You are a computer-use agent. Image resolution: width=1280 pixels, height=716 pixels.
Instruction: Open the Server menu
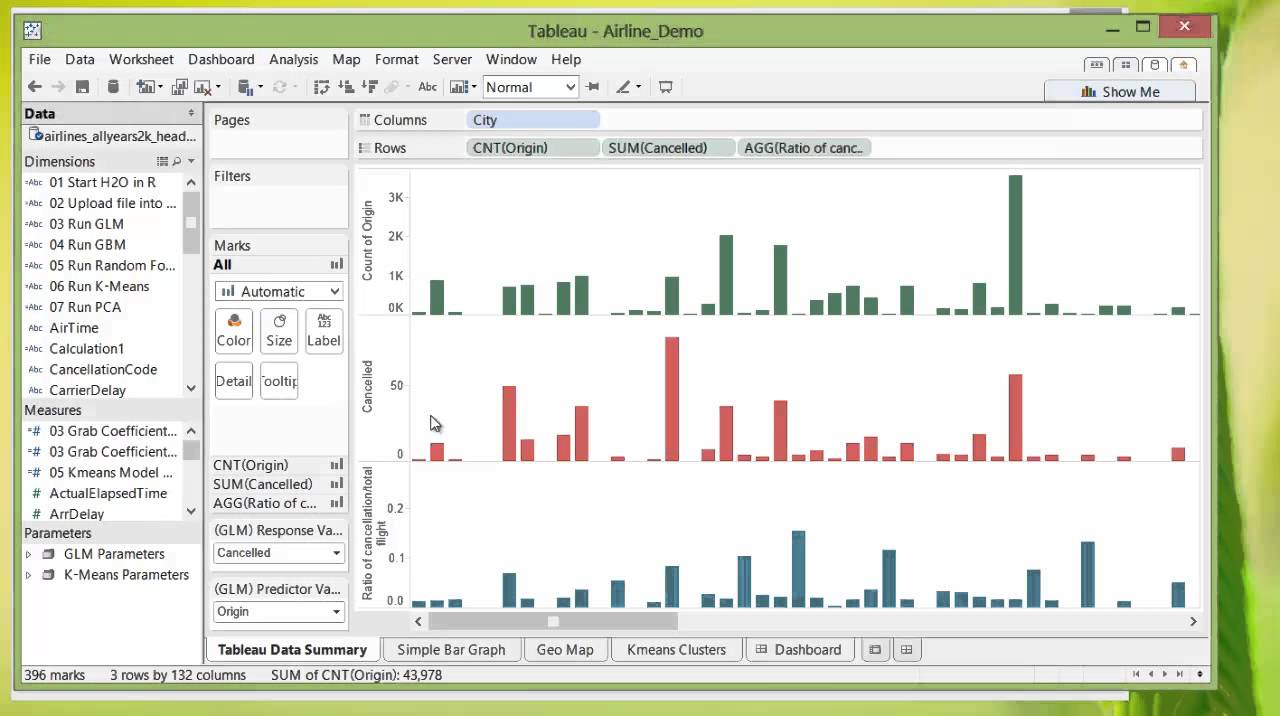[452, 59]
